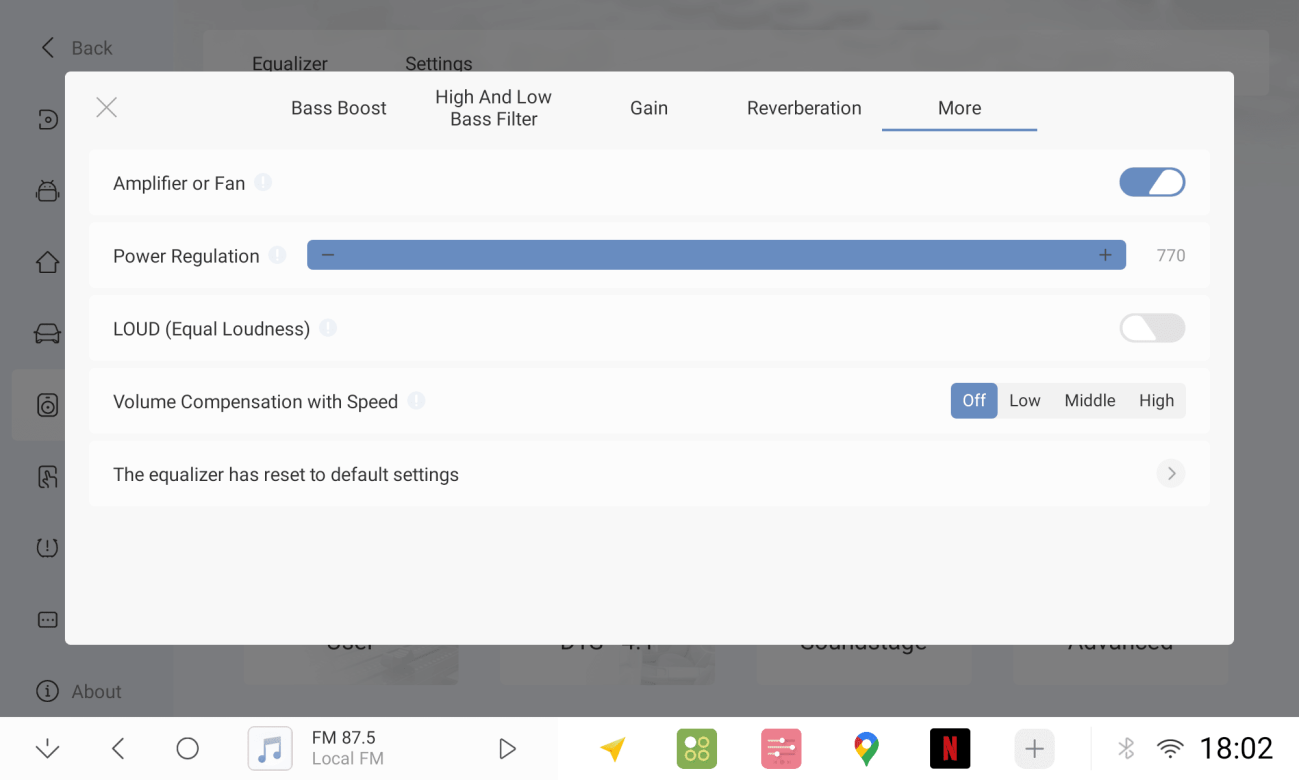This screenshot has width=1299, height=780.
Task: Increase Power Regulation with the plus button
Action: (x=1105, y=255)
